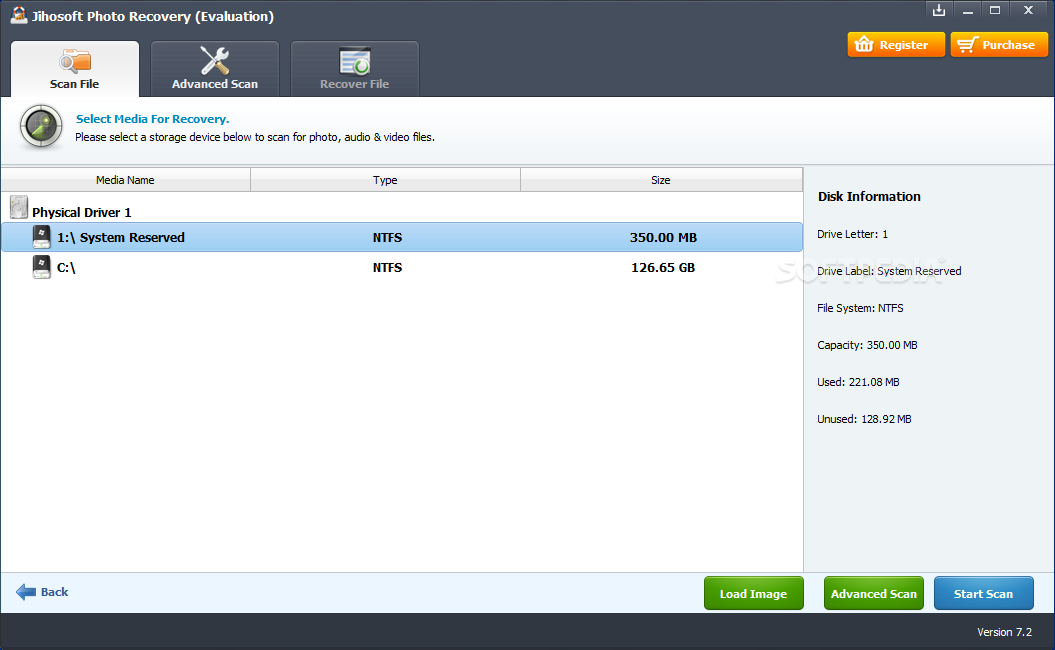1055x650 pixels.
Task: Click the Physical Driver 1 hard disk icon
Action: [19, 207]
